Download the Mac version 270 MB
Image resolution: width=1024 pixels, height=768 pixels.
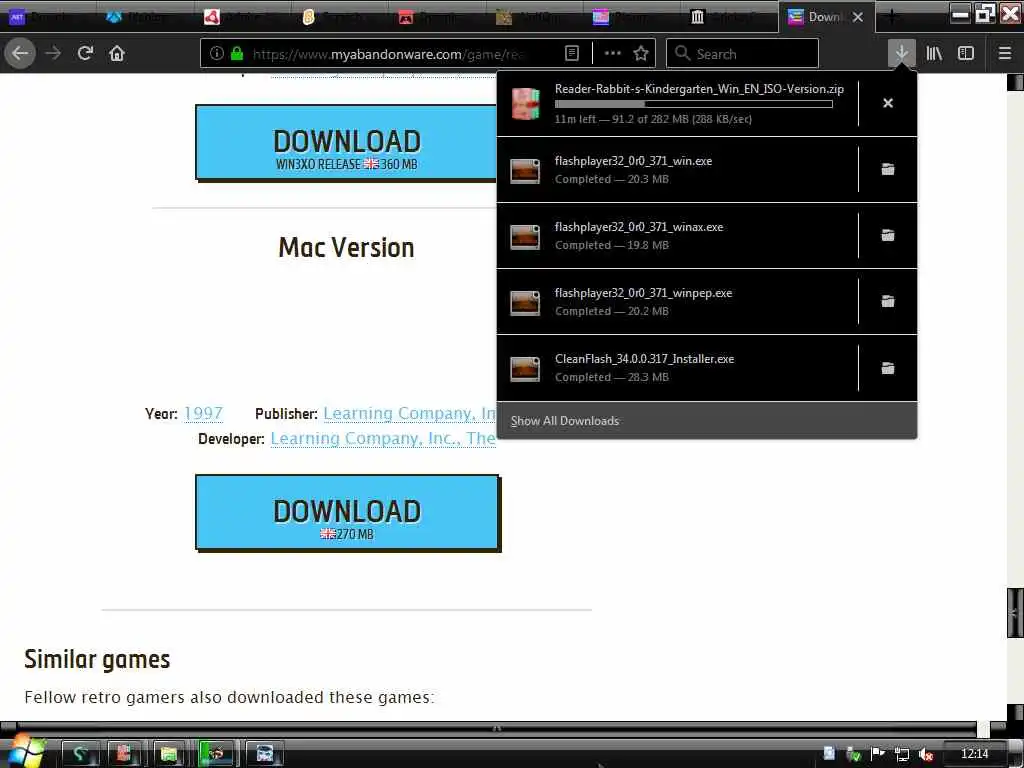click(347, 513)
